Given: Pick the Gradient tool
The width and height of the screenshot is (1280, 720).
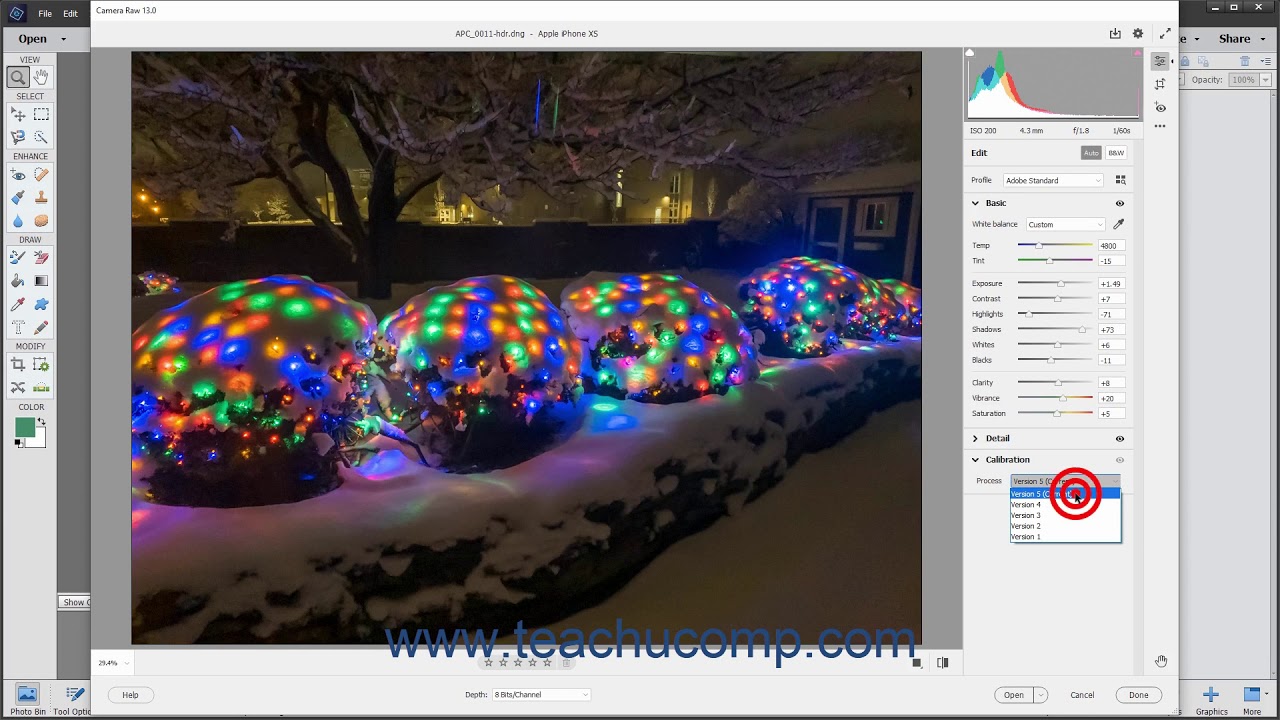Looking at the screenshot, I should [x=41, y=281].
